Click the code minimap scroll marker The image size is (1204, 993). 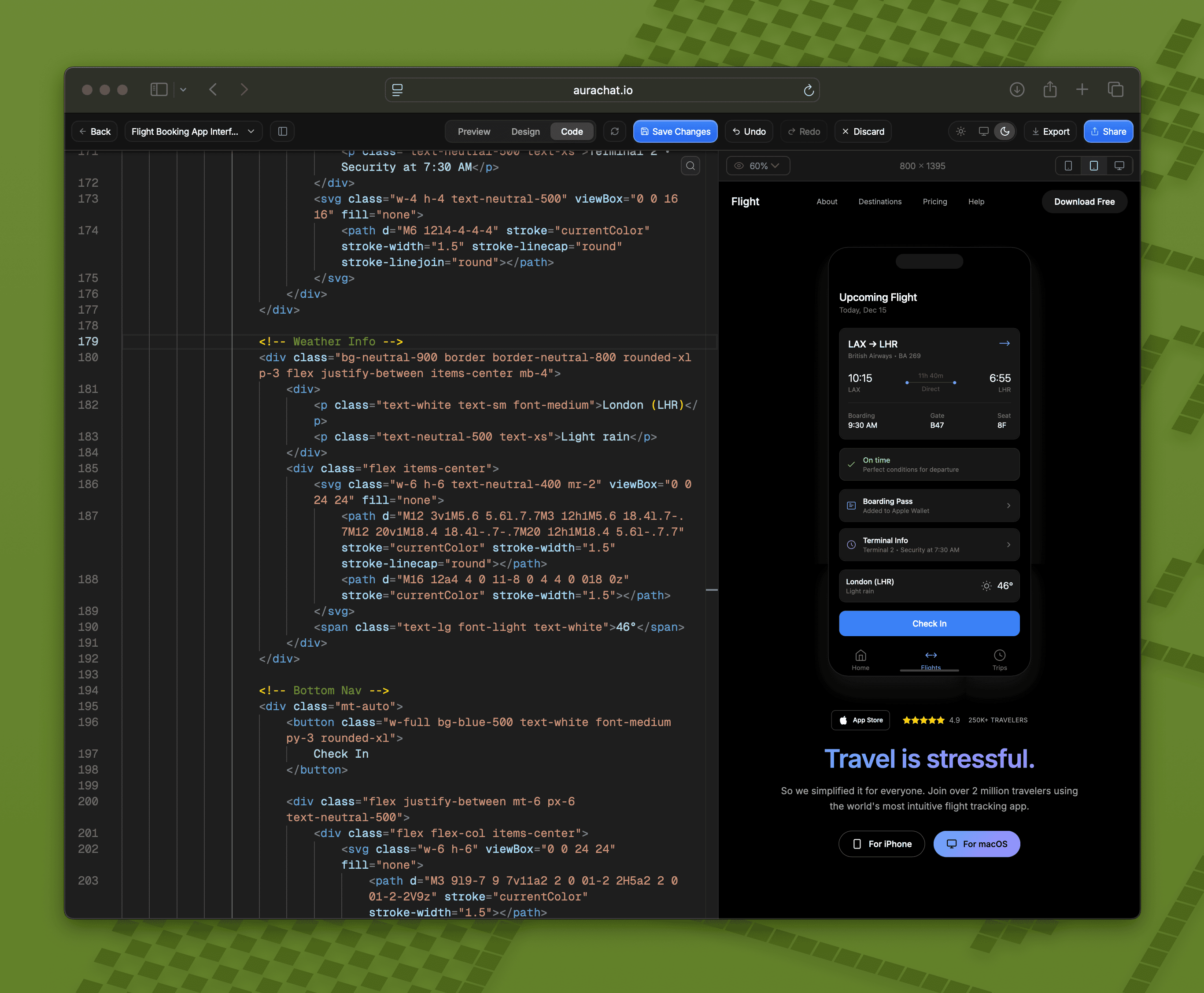pyautogui.click(x=712, y=590)
